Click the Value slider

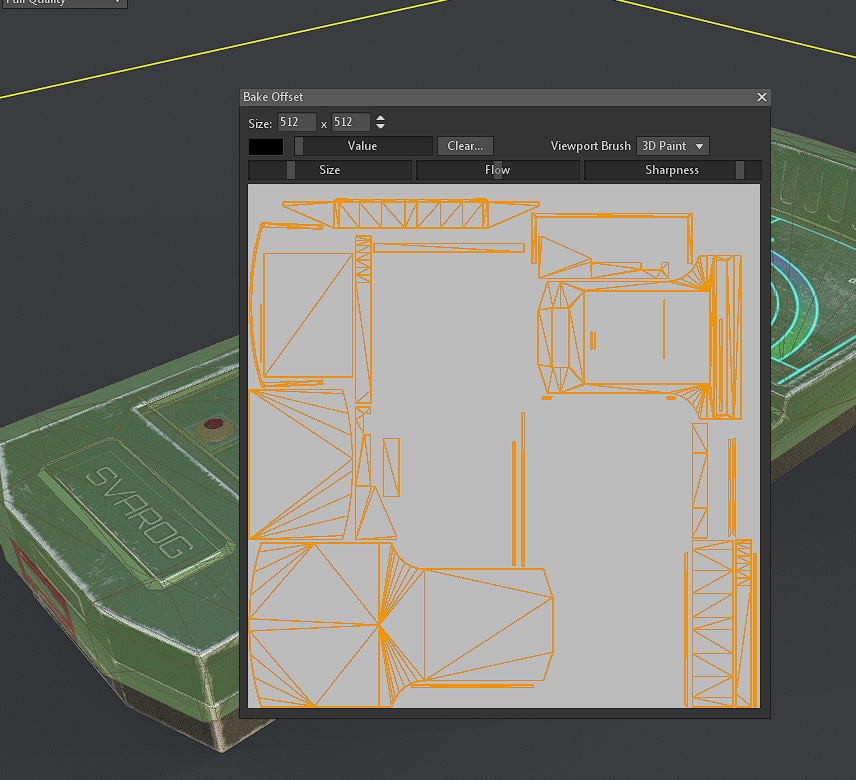pyautogui.click(x=363, y=146)
